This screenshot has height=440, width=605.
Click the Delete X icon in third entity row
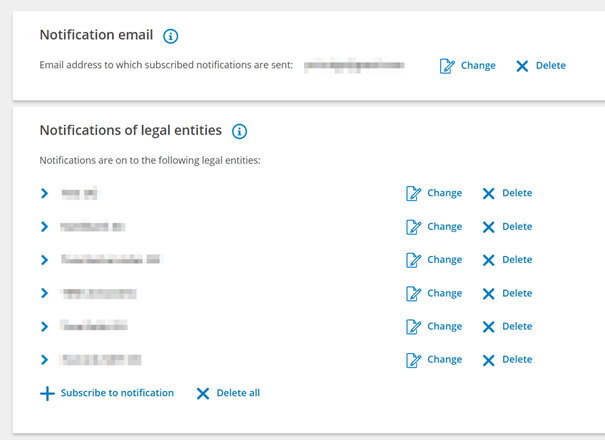coord(488,260)
